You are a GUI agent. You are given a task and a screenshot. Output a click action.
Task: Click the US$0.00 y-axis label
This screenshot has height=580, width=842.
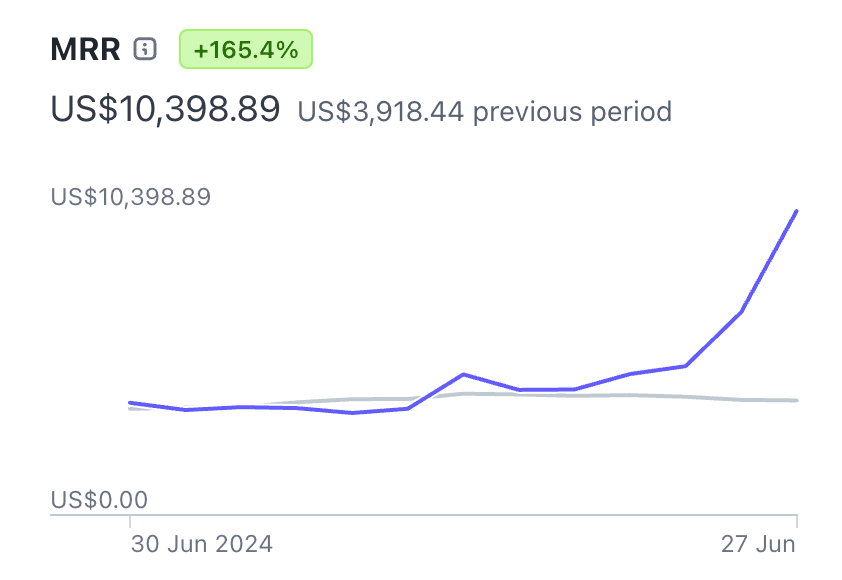pos(97,499)
